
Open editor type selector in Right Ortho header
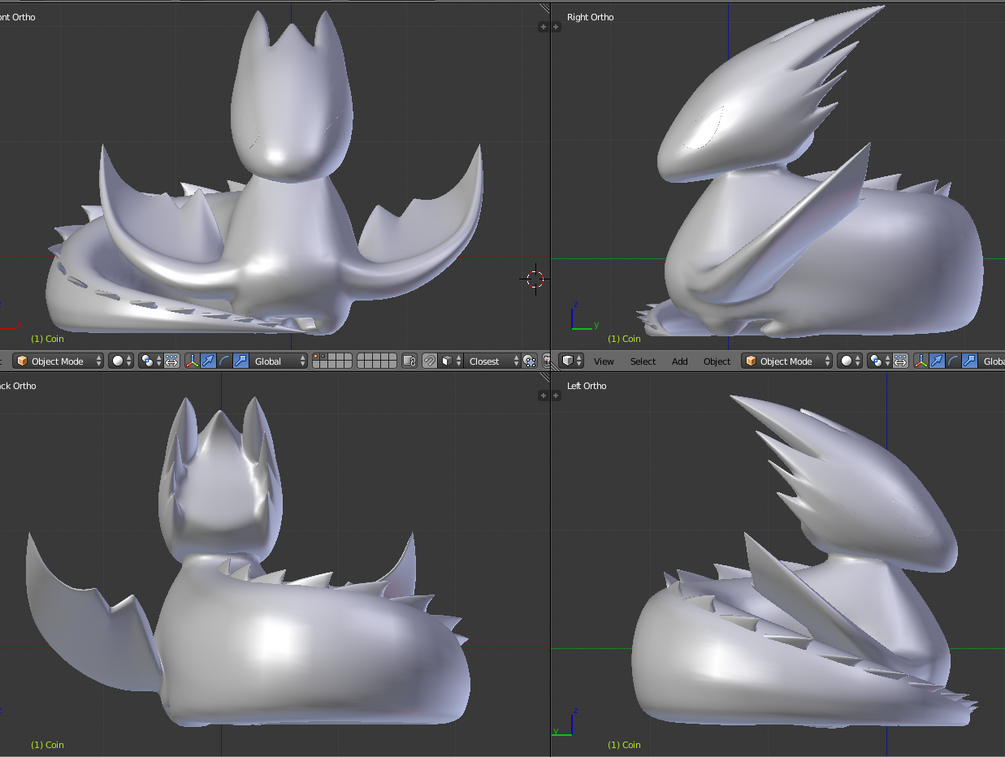[x=571, y=361]
